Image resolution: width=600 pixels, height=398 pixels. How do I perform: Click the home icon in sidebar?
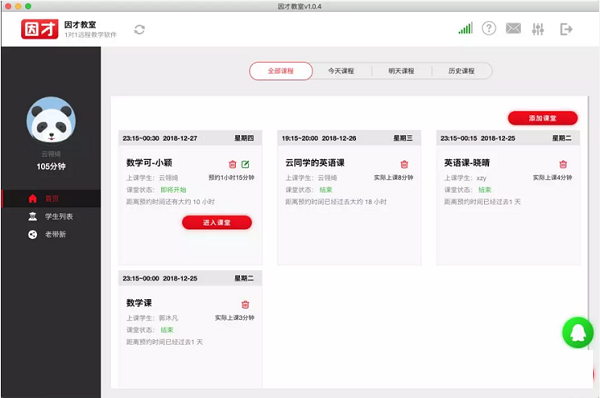click(33, 198)
